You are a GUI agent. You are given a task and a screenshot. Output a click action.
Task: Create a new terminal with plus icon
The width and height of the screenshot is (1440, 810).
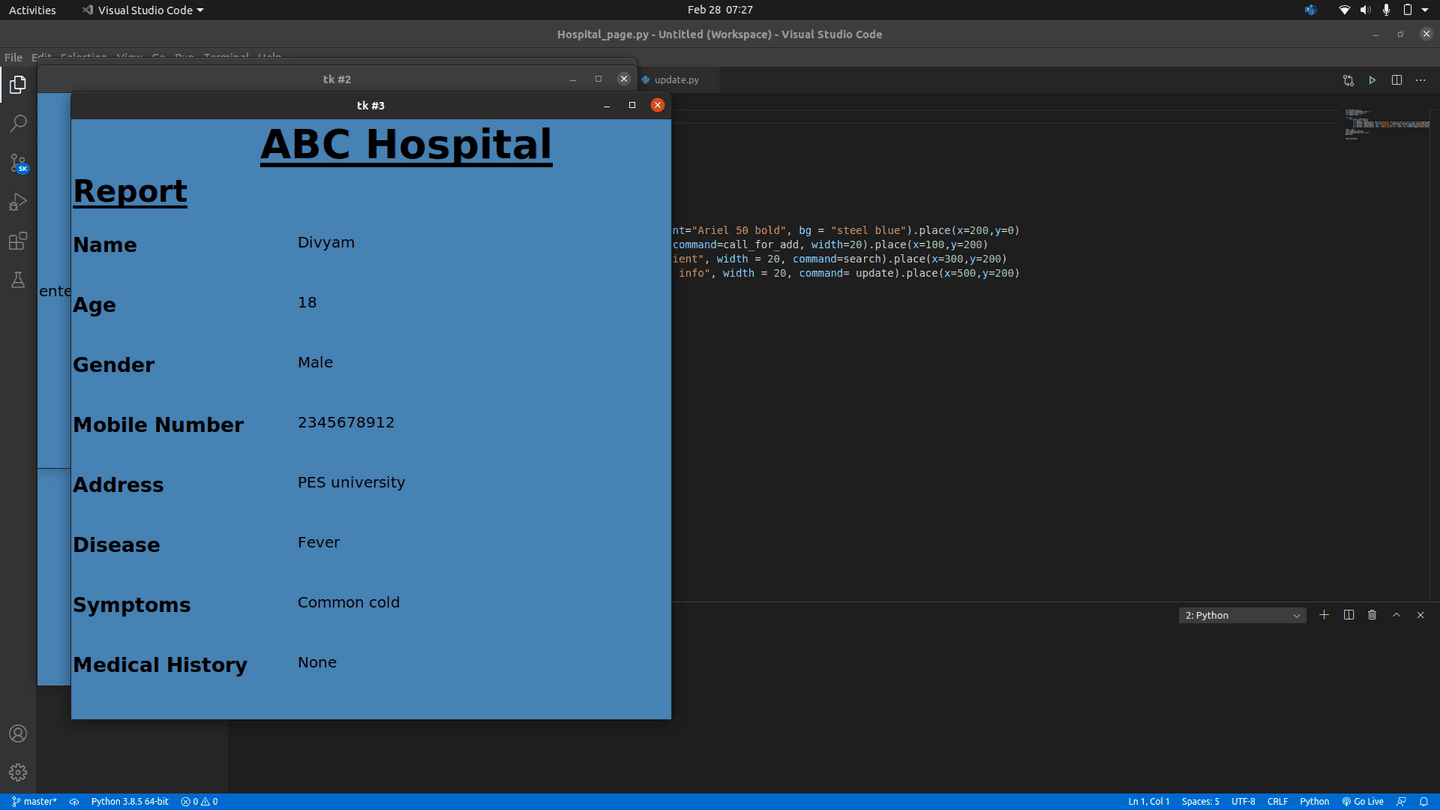point(1324,615)
